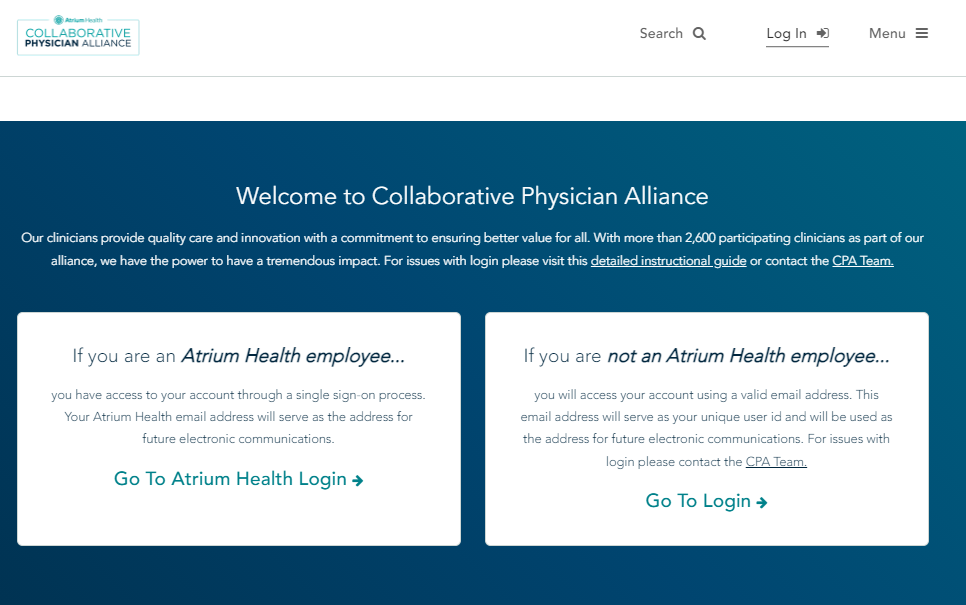Select Log In in the header

797,34
